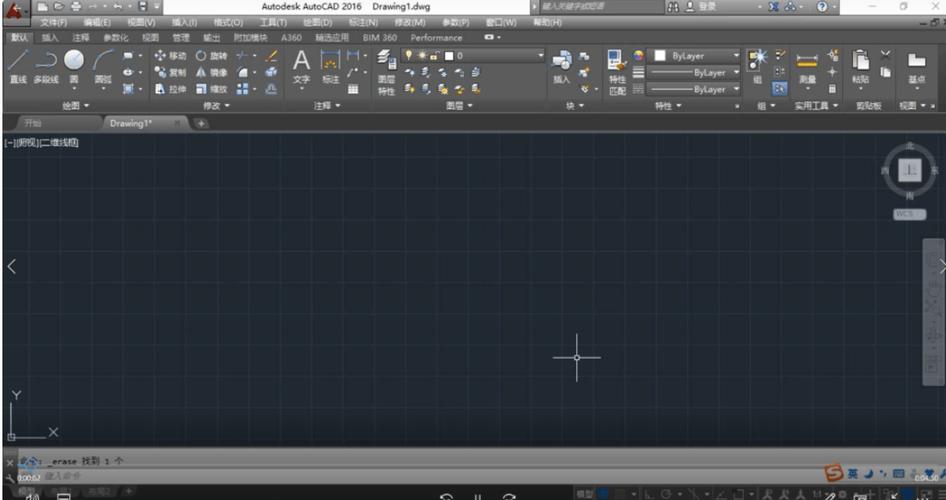Click the Fillet tool icon
Screen dimensions: 946x500
[x=242, y=72]
